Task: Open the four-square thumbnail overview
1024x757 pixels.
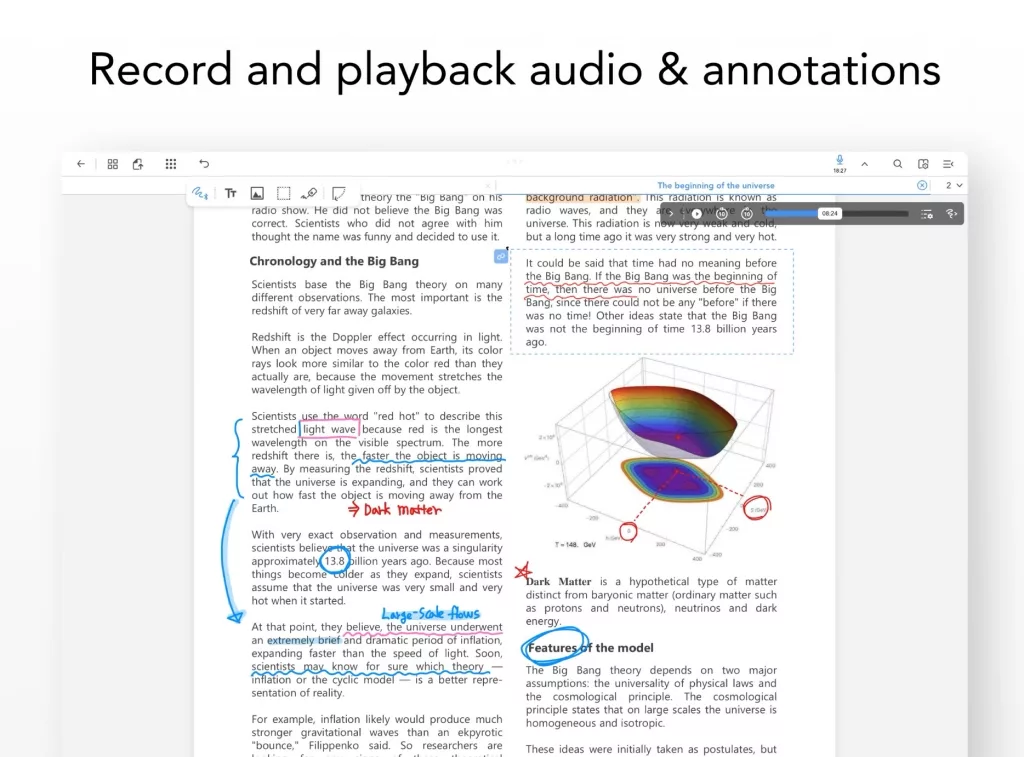Action: click(x=112, y=164)
